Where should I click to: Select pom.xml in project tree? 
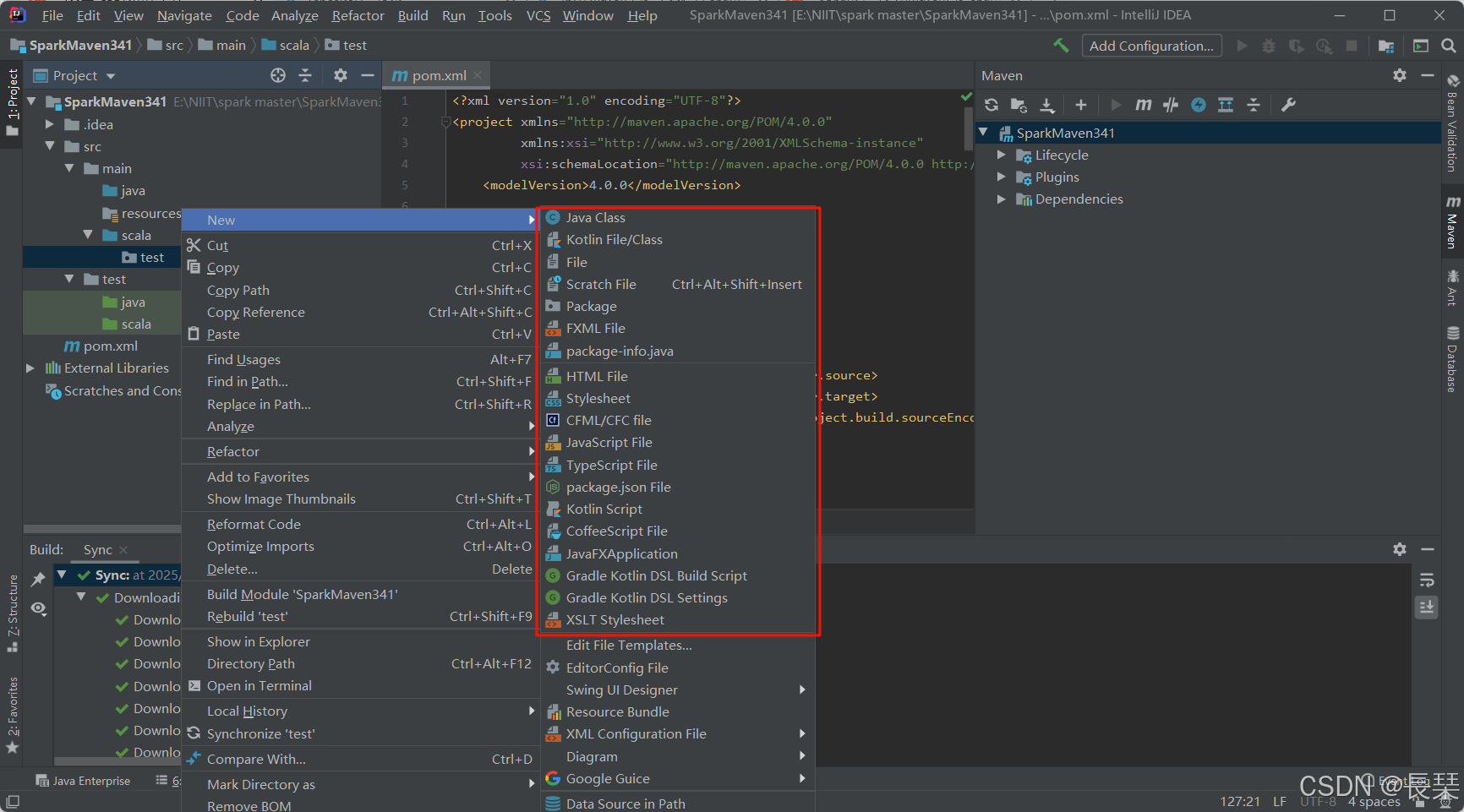101,346
